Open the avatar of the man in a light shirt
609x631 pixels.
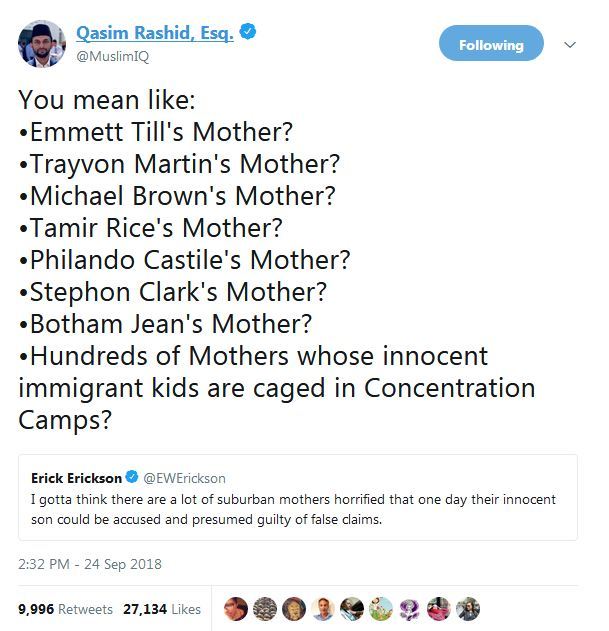point(322,608)
